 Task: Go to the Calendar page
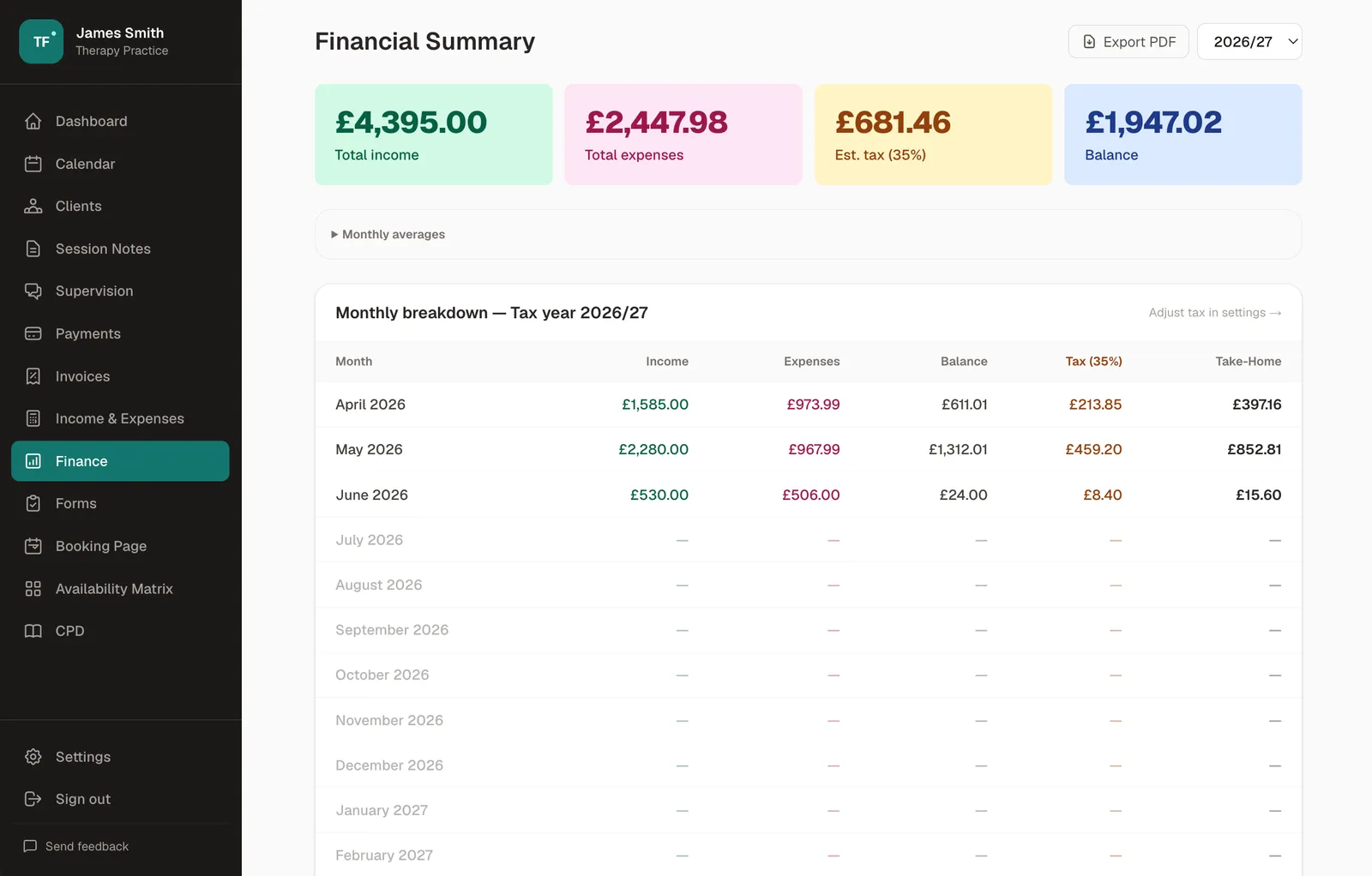point(120,164)
